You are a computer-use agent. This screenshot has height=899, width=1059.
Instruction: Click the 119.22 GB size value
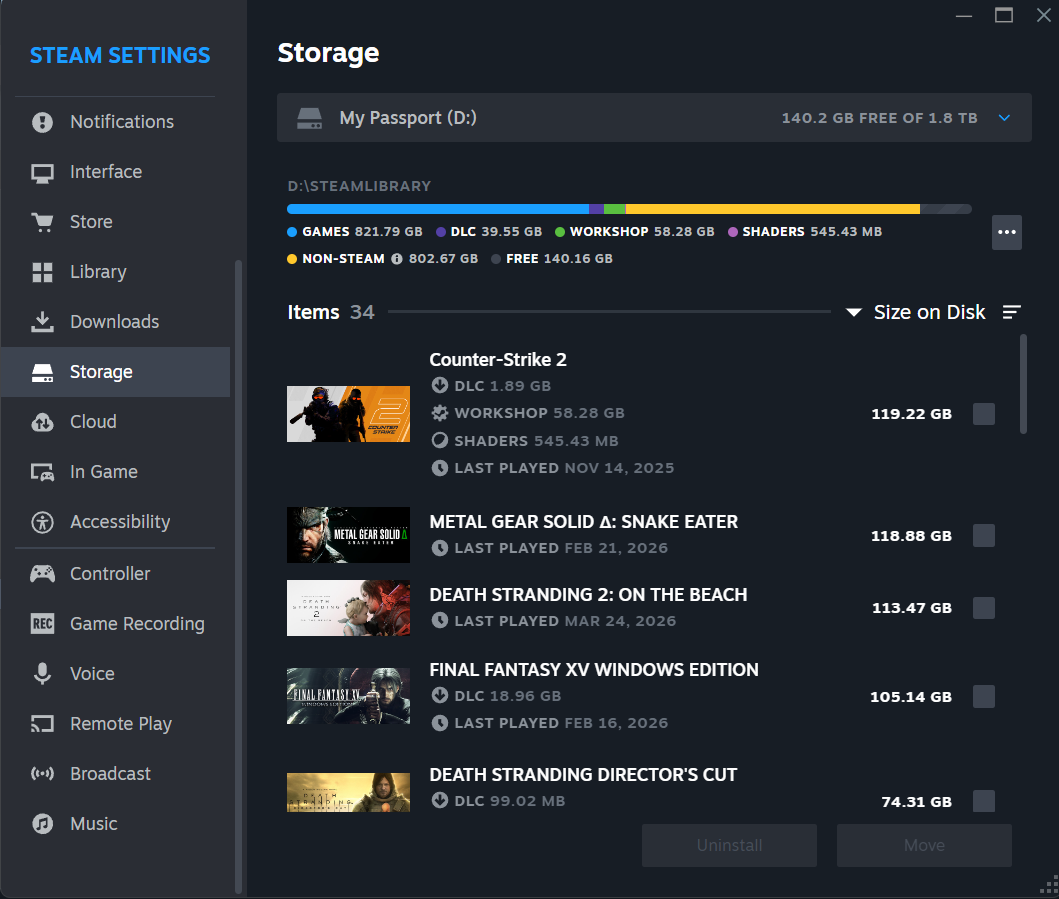(911, 414)
